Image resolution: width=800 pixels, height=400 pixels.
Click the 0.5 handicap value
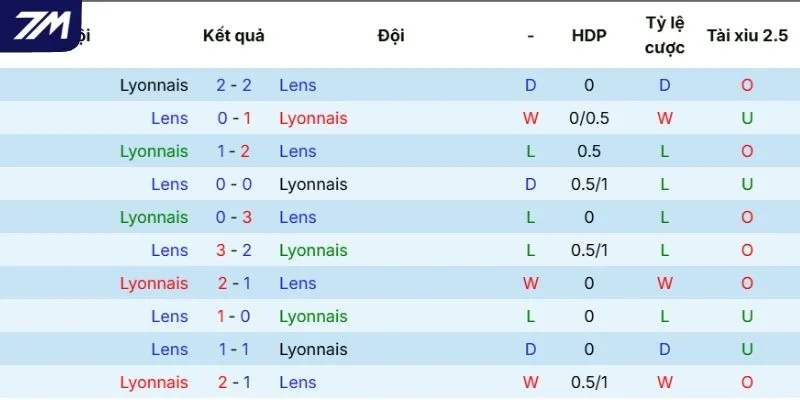[x=589, y=152]
